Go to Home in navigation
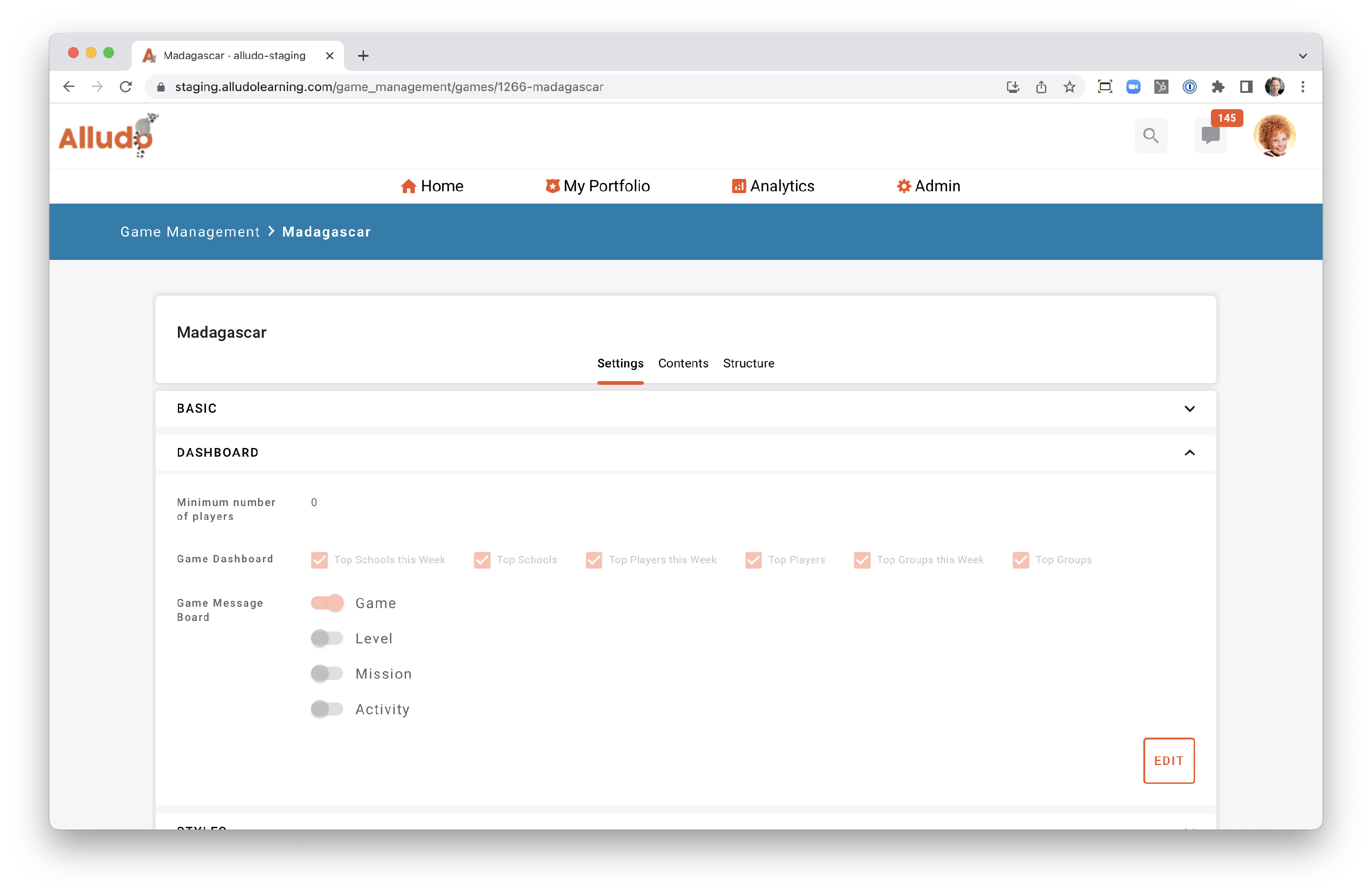 click(x=432, y=186)
